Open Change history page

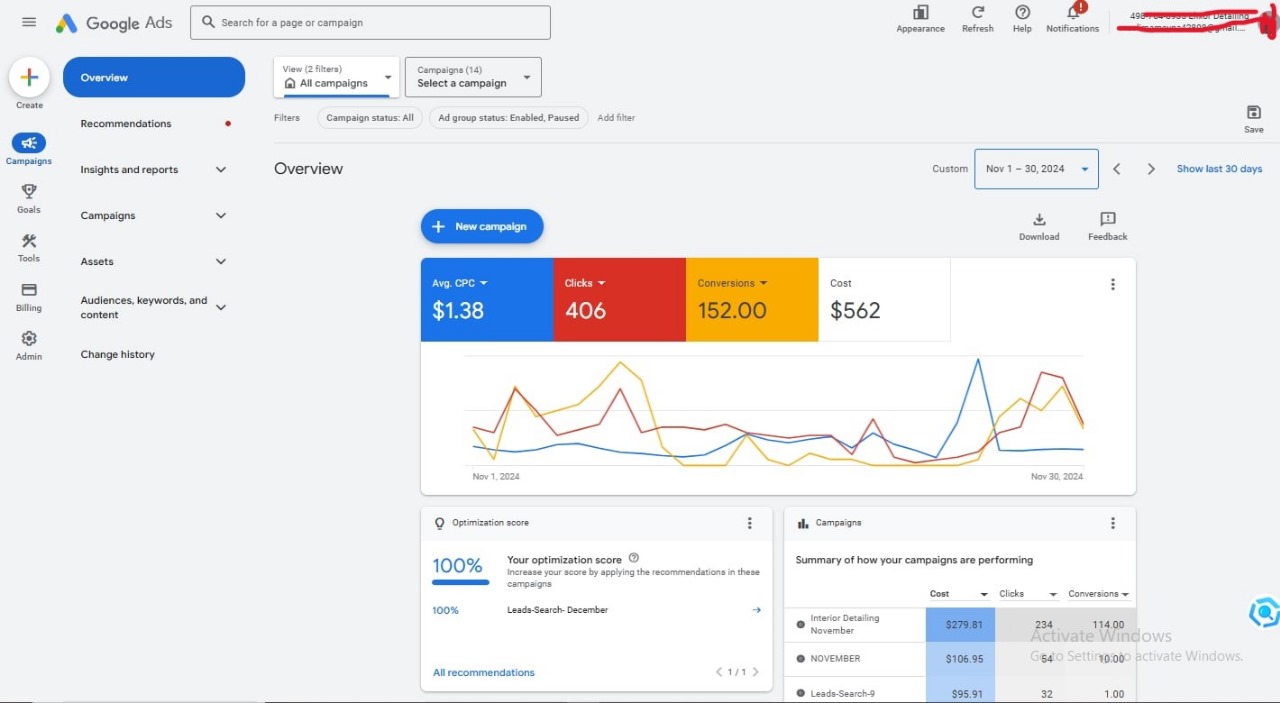tap(118, 355)
